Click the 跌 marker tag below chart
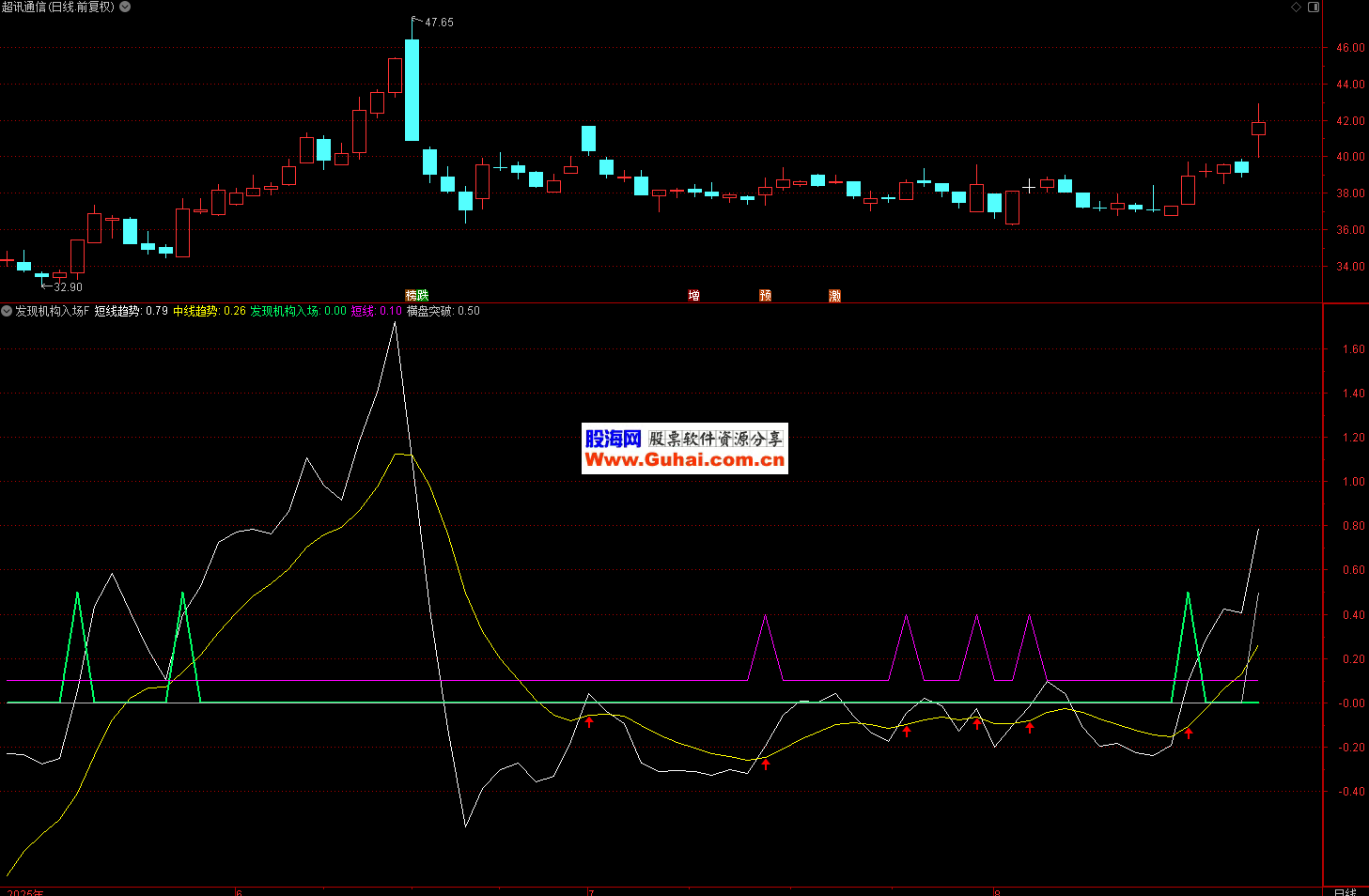The height and width of the screenshot is (896, 1369). coord(423,295)
